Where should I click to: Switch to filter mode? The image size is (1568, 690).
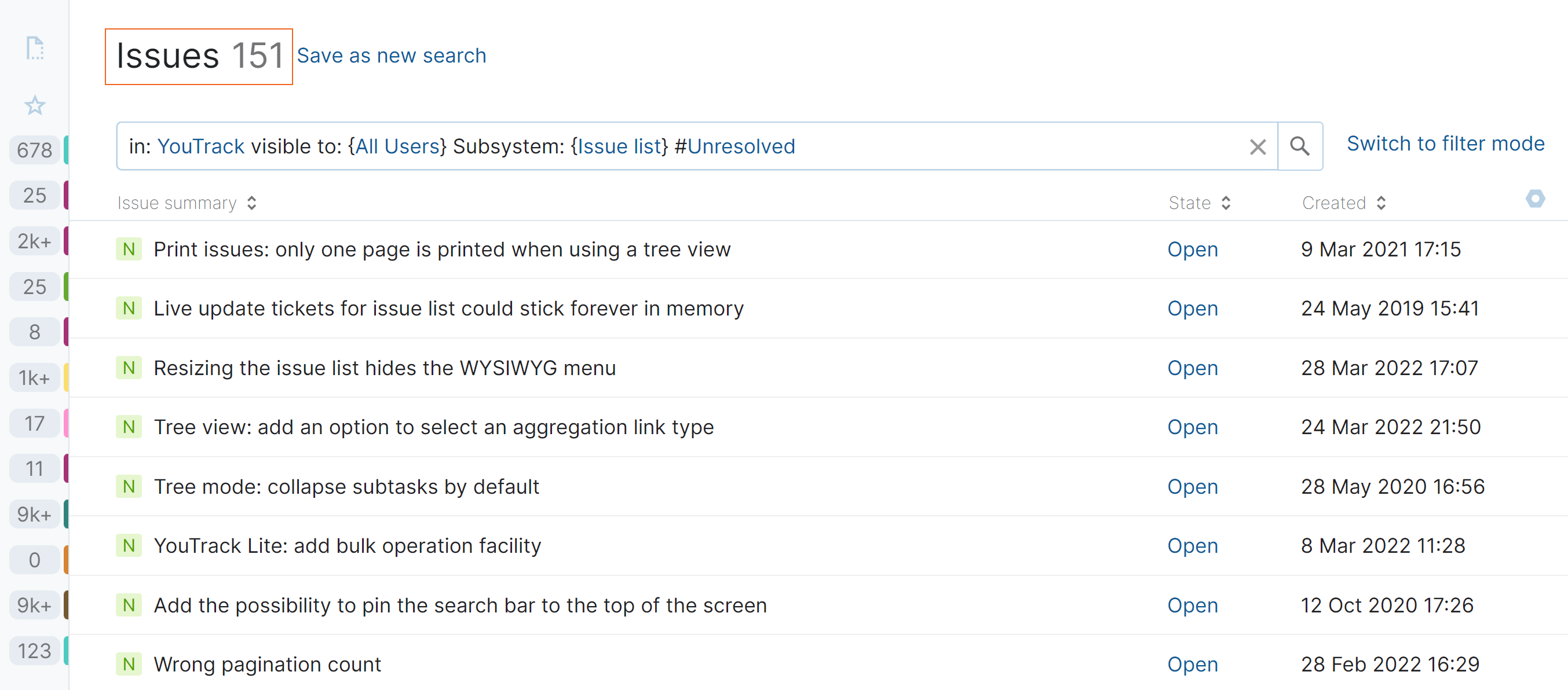coord(1445,144)
